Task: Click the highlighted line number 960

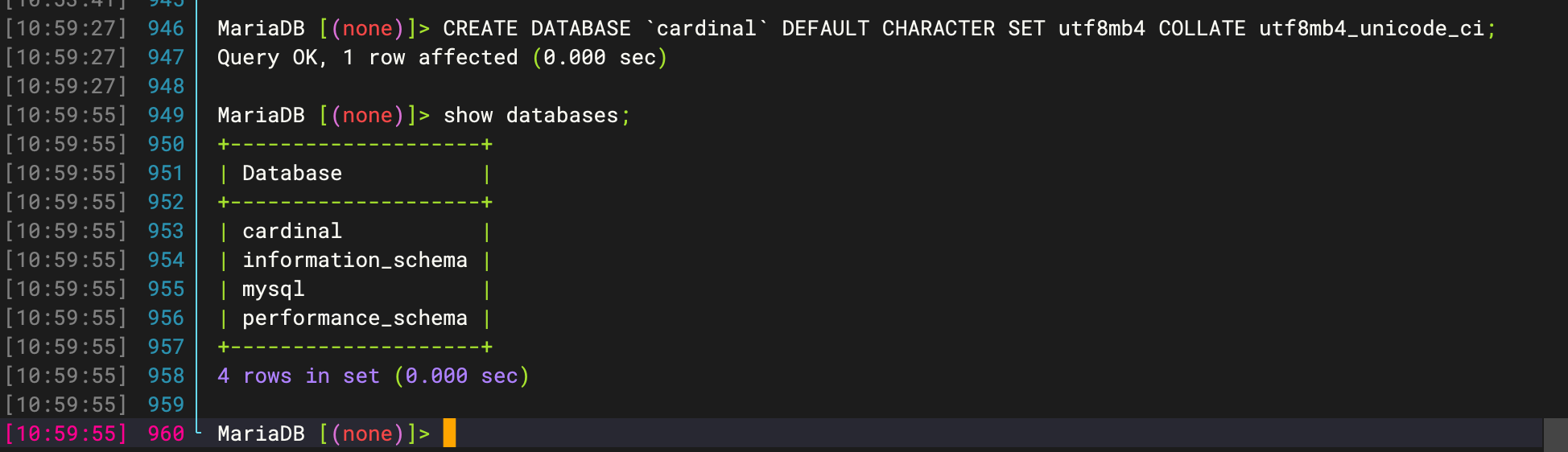Action: 166,434
